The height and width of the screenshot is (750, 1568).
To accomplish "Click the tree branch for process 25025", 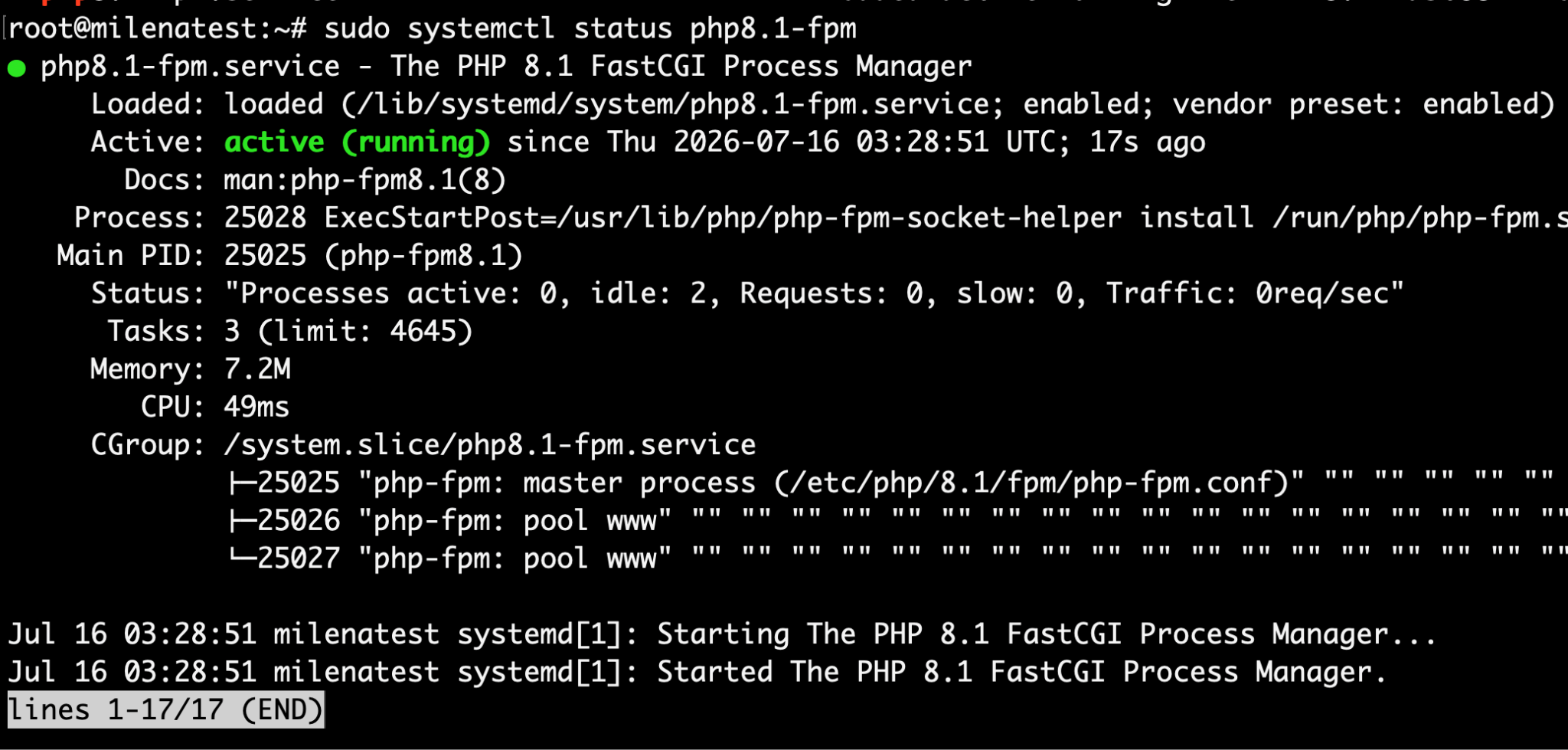I will click(x=243, y=483).
